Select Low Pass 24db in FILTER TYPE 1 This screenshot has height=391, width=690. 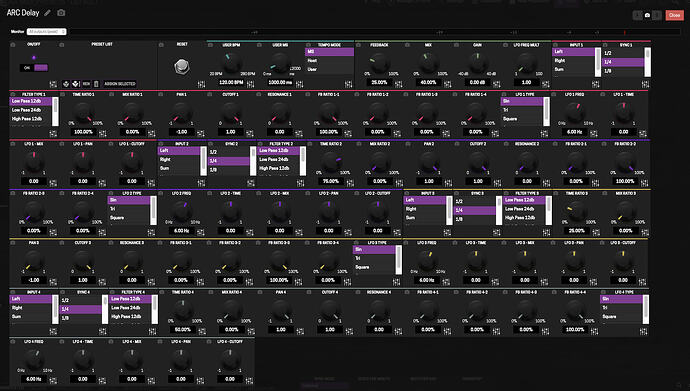tap(31, 110)
